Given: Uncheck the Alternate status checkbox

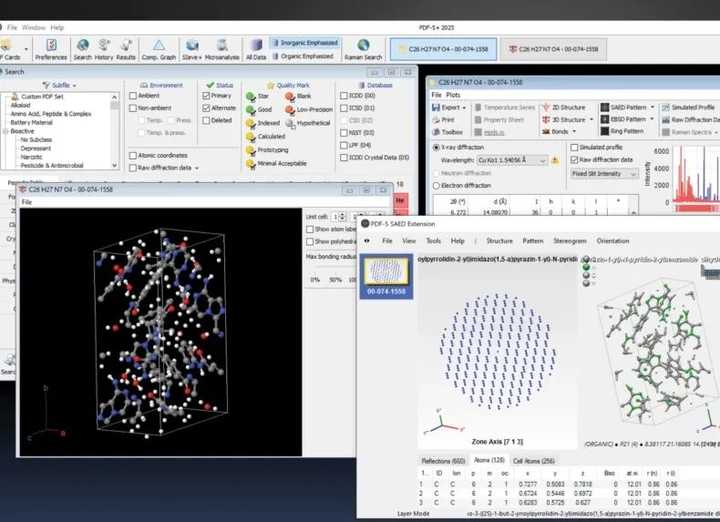Looking at the screenshot, I should point(206,108).
